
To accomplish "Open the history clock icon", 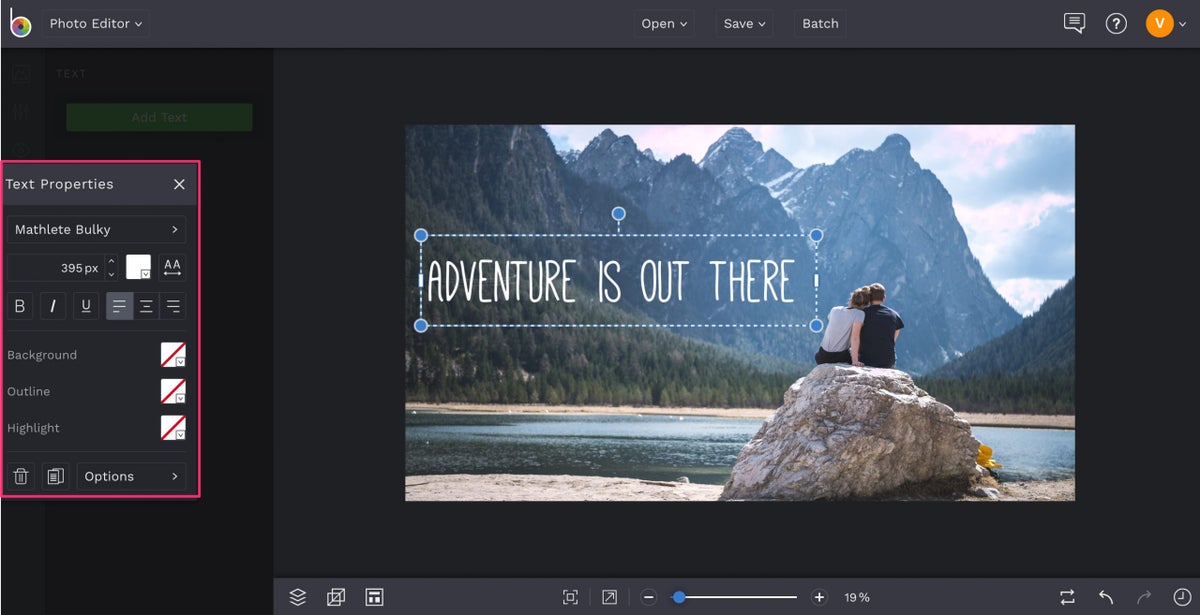I will point(1182,597).
